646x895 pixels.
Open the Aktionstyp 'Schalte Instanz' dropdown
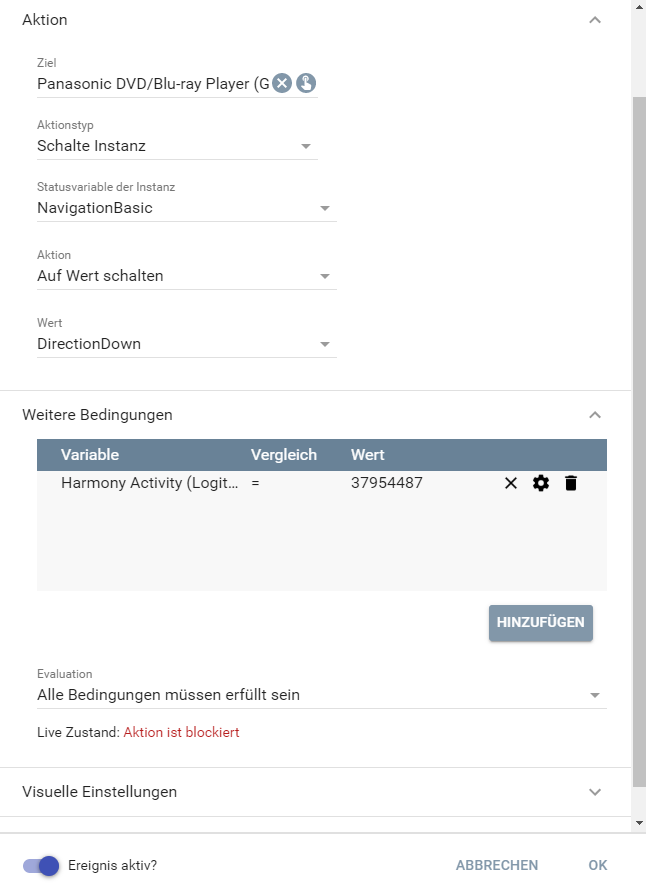[x=177, y=146]
